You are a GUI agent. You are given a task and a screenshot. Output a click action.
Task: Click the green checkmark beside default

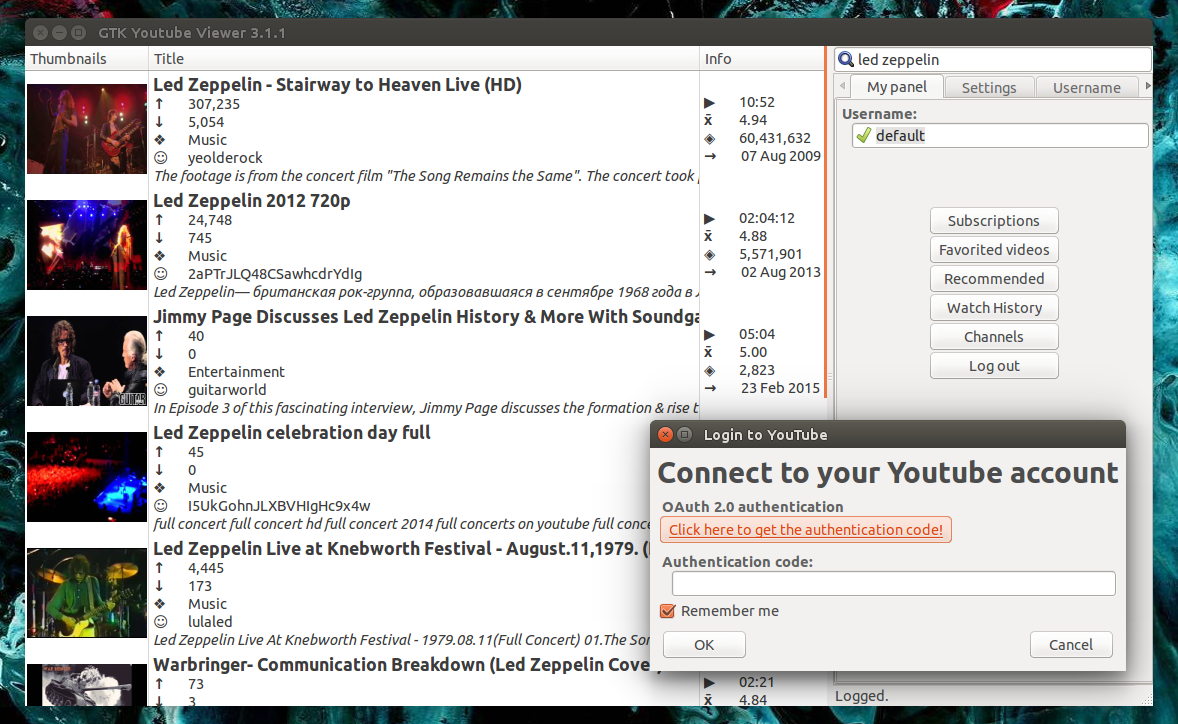tap(863, 135)
